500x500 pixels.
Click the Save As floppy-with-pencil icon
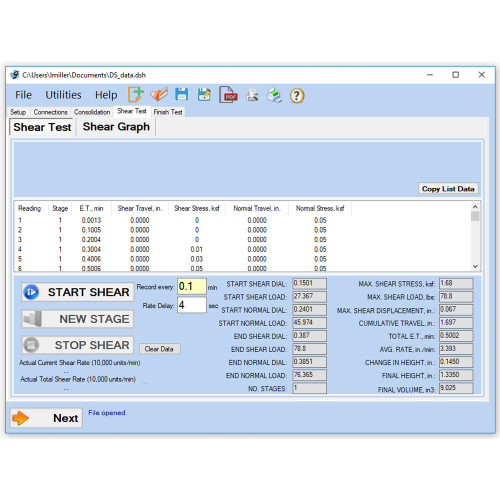(204, 95)
